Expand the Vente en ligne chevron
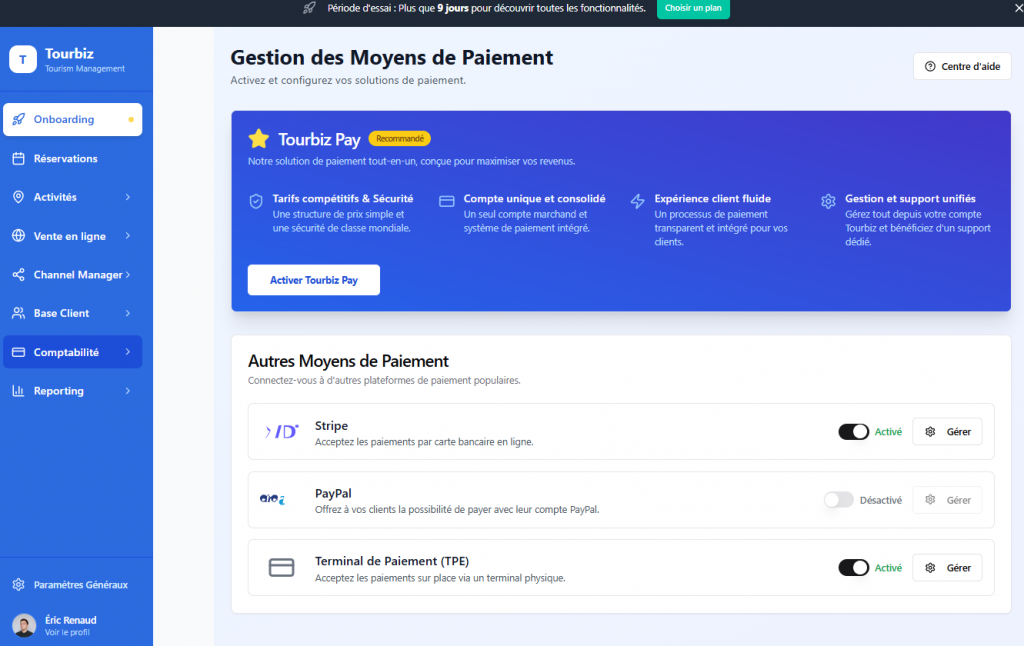 tap(128, 236)
